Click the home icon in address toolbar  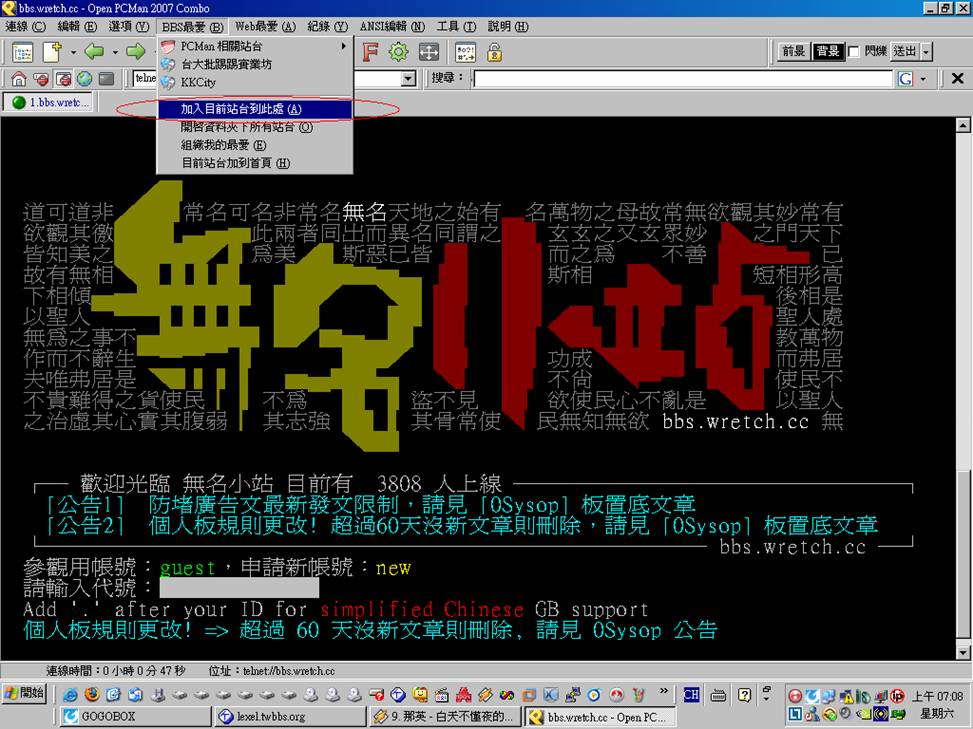[19, 79]
